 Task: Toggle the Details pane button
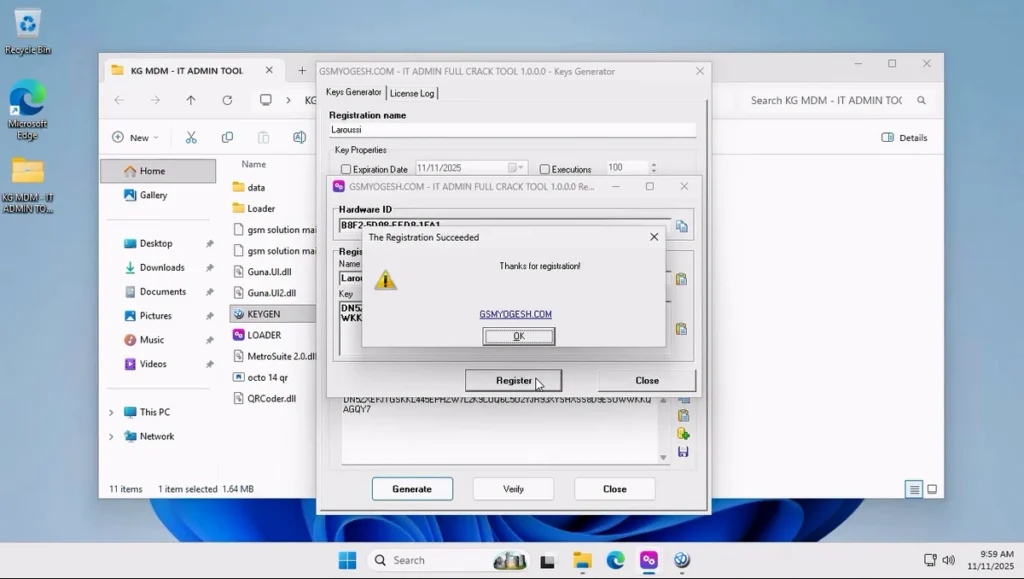[904, 138]
